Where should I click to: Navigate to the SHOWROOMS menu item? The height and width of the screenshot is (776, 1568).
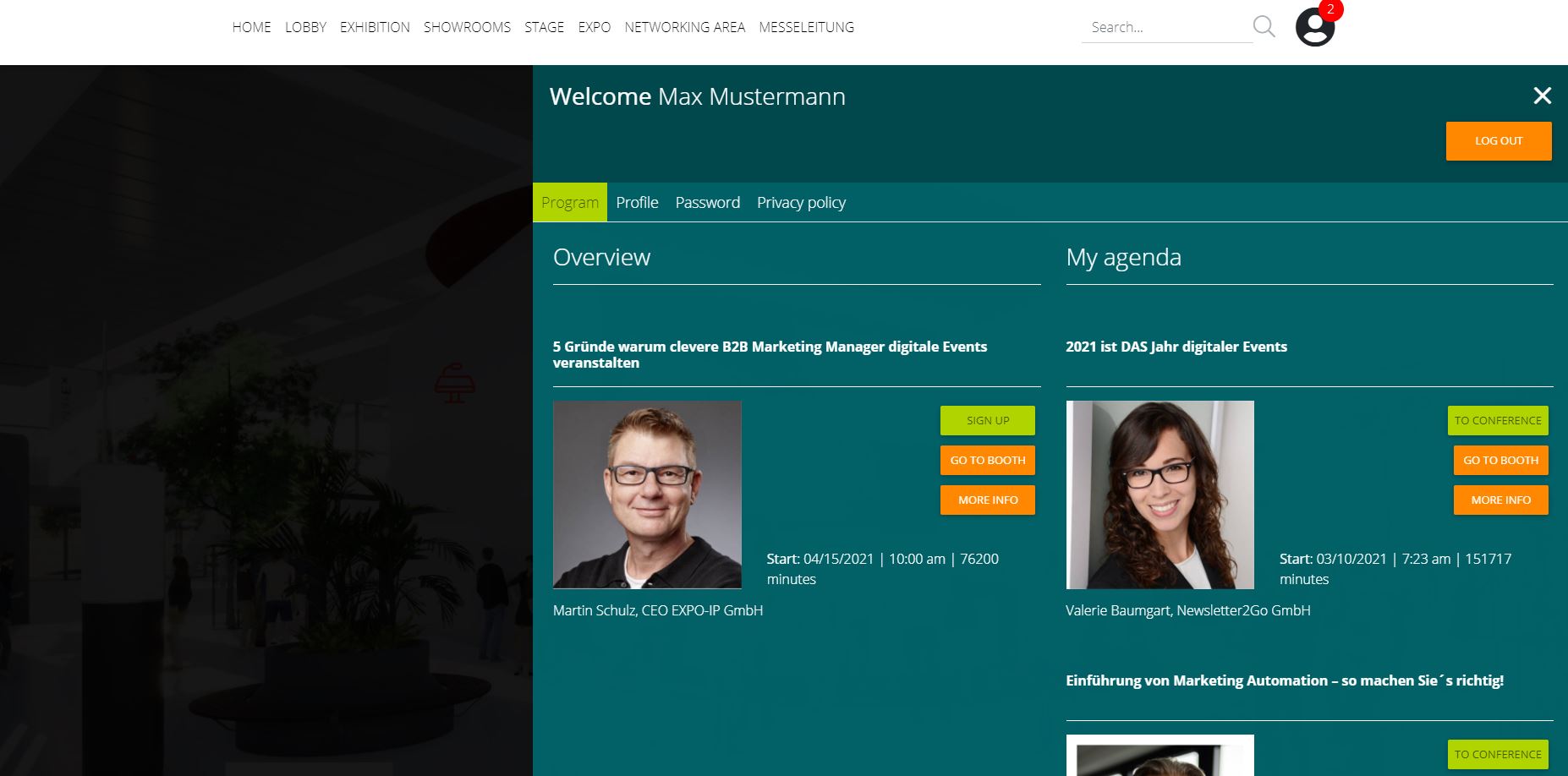tap(467, 27)
